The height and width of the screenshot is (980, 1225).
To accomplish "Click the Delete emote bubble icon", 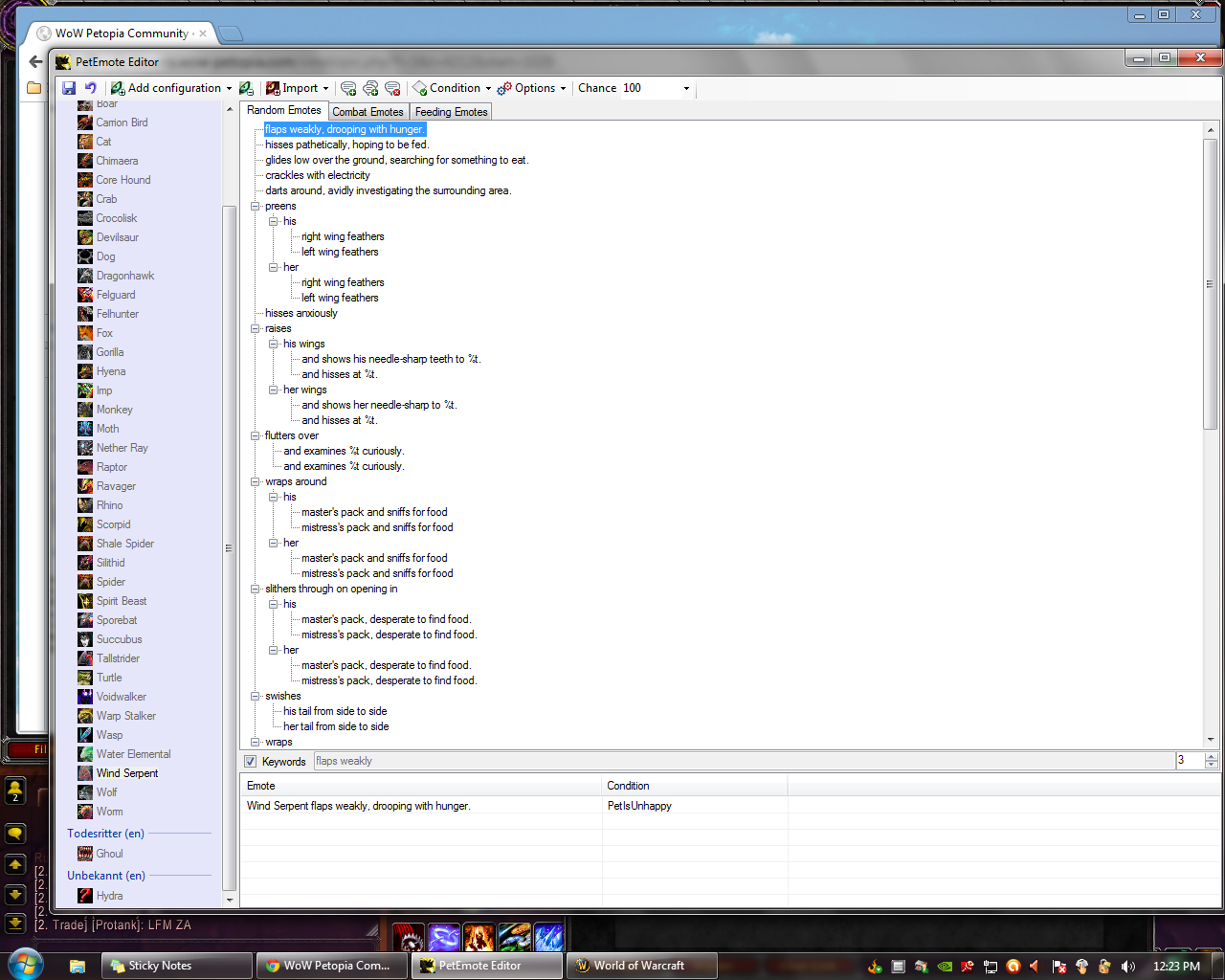I will click(392, 88).
